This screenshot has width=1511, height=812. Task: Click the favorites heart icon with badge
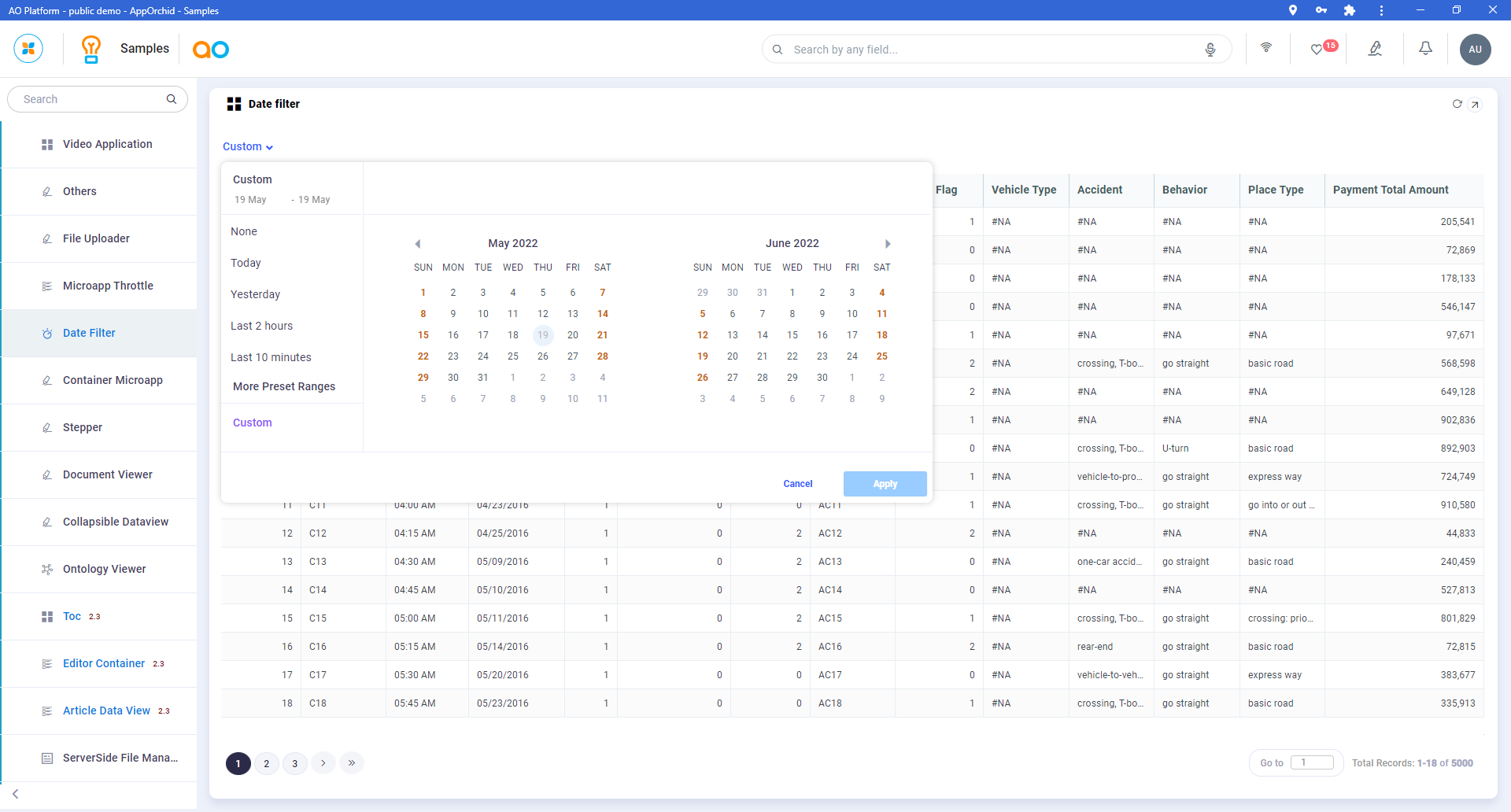pyautogui.click(x=1317, y=49)
